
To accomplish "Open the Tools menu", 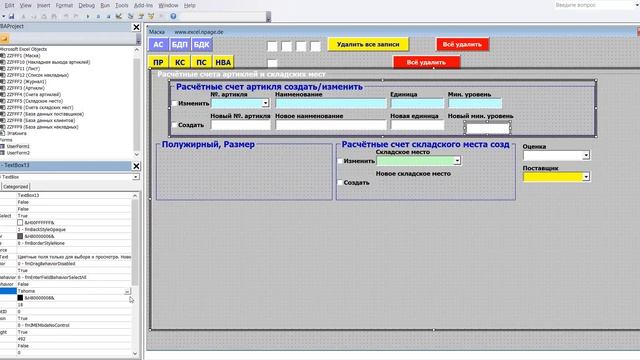I will coord(122,5).
